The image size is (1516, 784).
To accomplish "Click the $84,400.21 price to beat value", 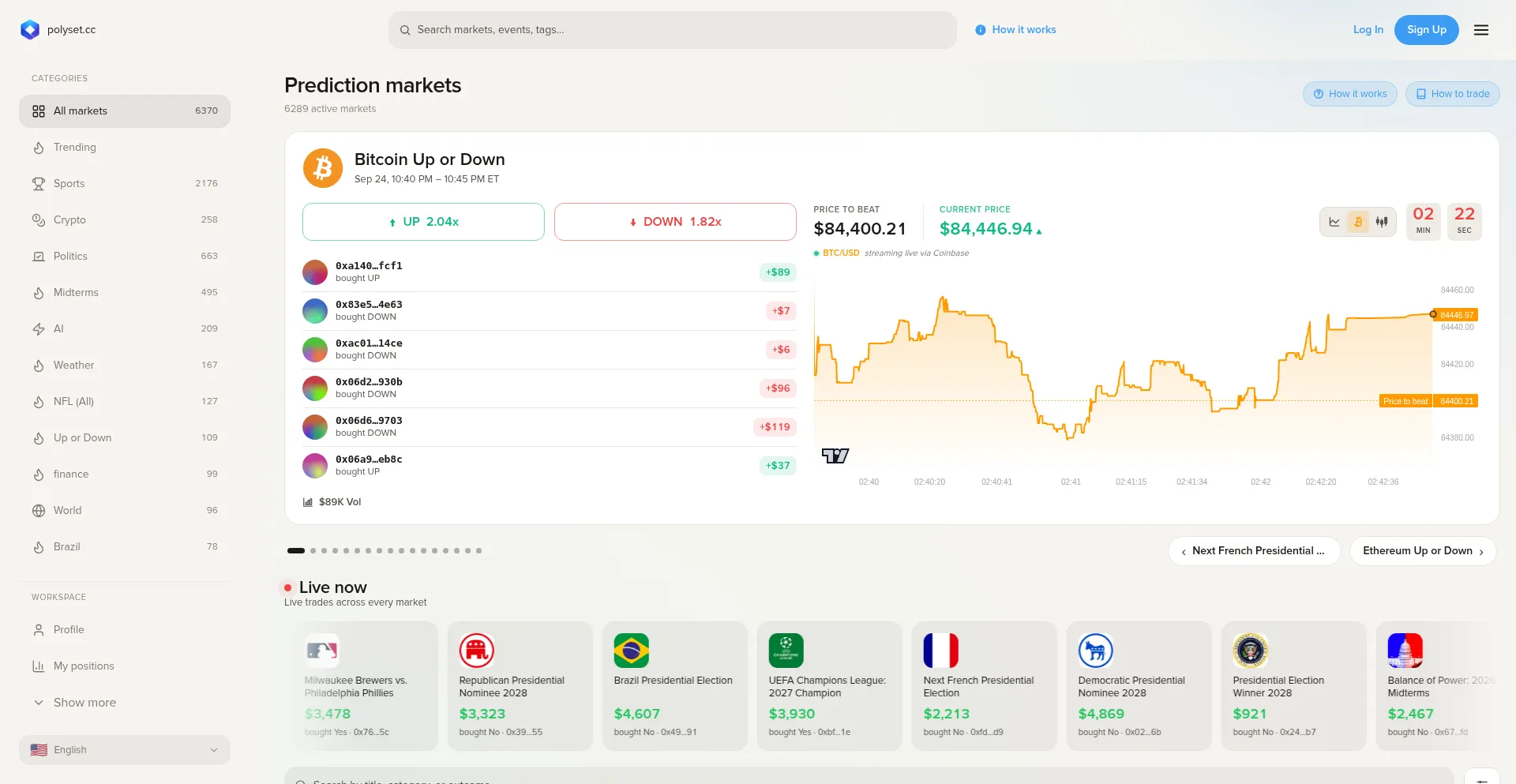I will tap(860, 229).
